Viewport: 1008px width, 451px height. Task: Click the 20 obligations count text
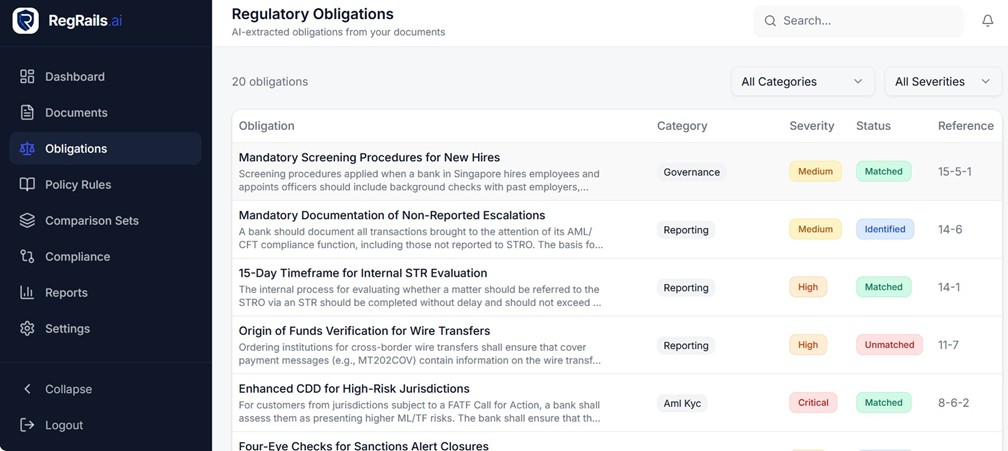click(269, 82)
